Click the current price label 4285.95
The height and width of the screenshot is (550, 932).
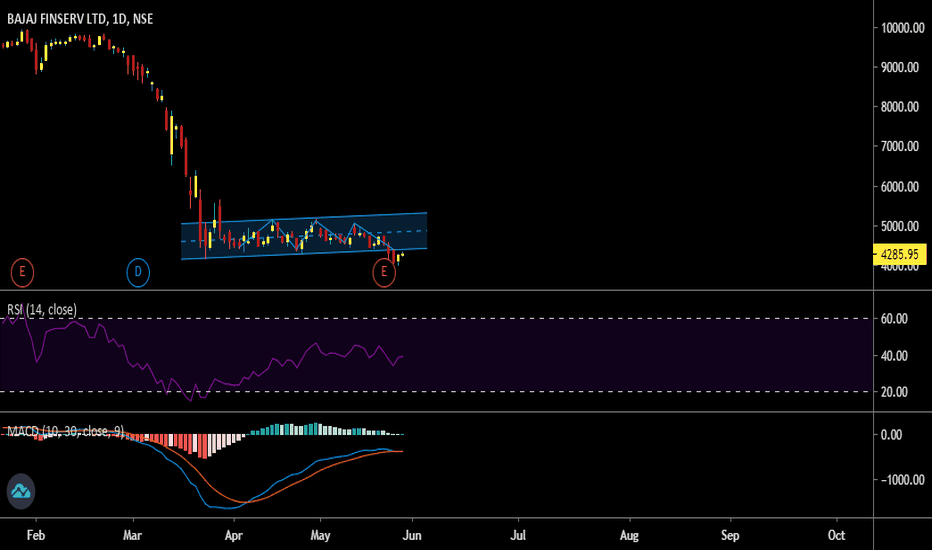(900, 254)
